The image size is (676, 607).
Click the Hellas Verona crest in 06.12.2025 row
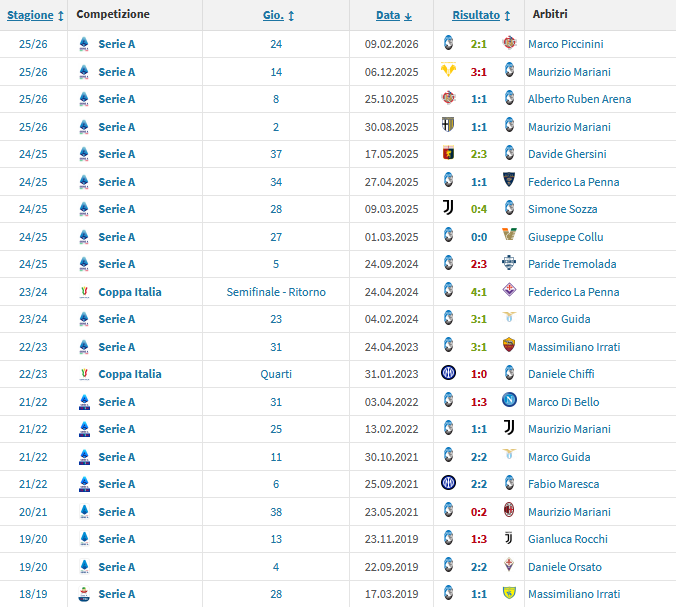tap(448, 71)
